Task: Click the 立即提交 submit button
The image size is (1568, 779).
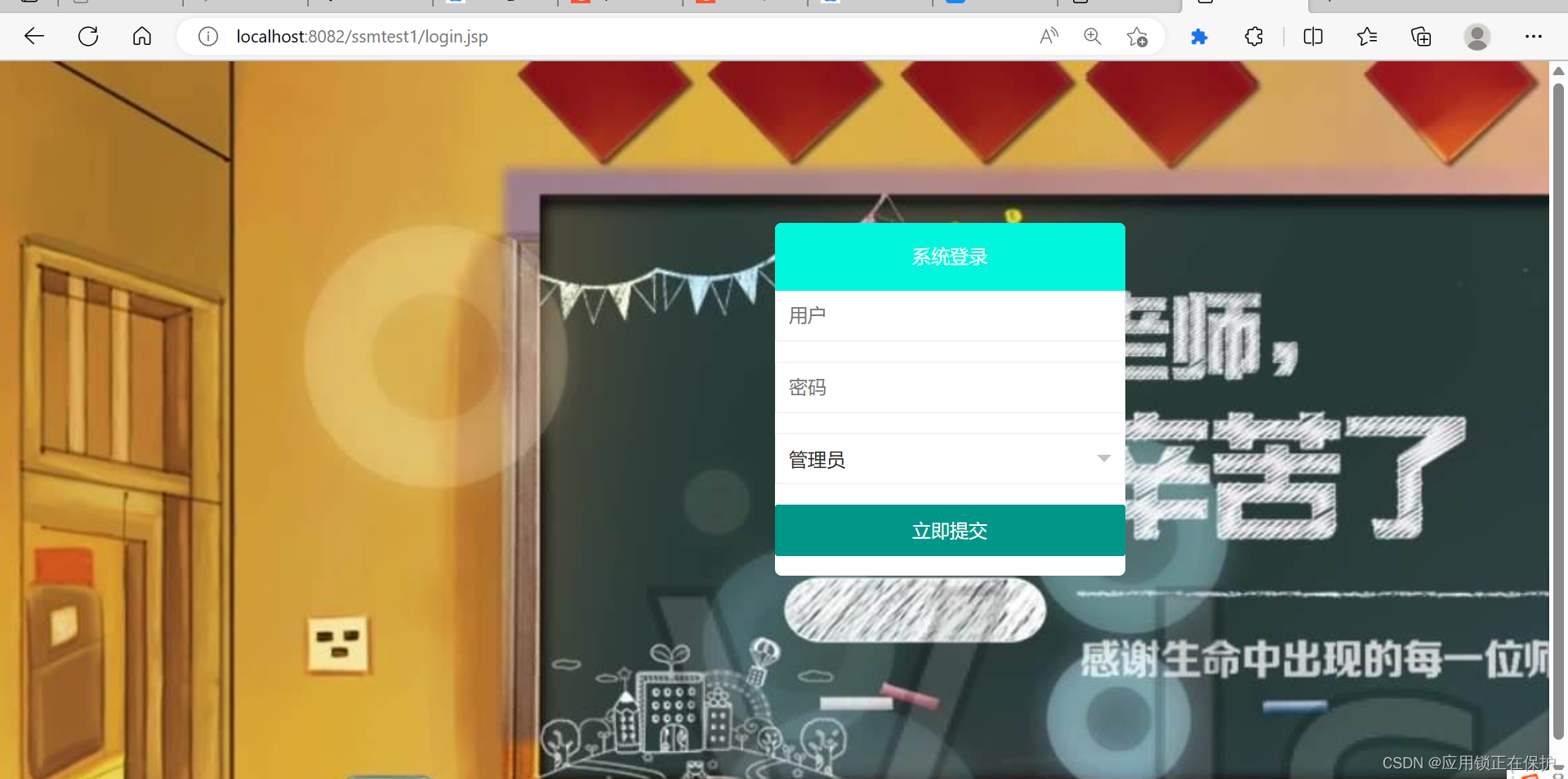Action: tap(949, 530)
